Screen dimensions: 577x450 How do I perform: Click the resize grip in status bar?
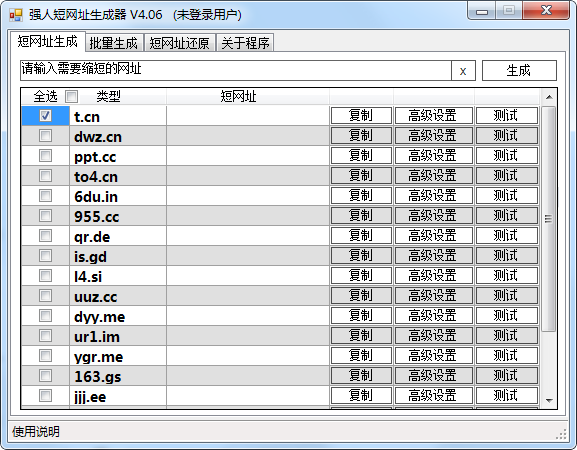click(562, 435)
